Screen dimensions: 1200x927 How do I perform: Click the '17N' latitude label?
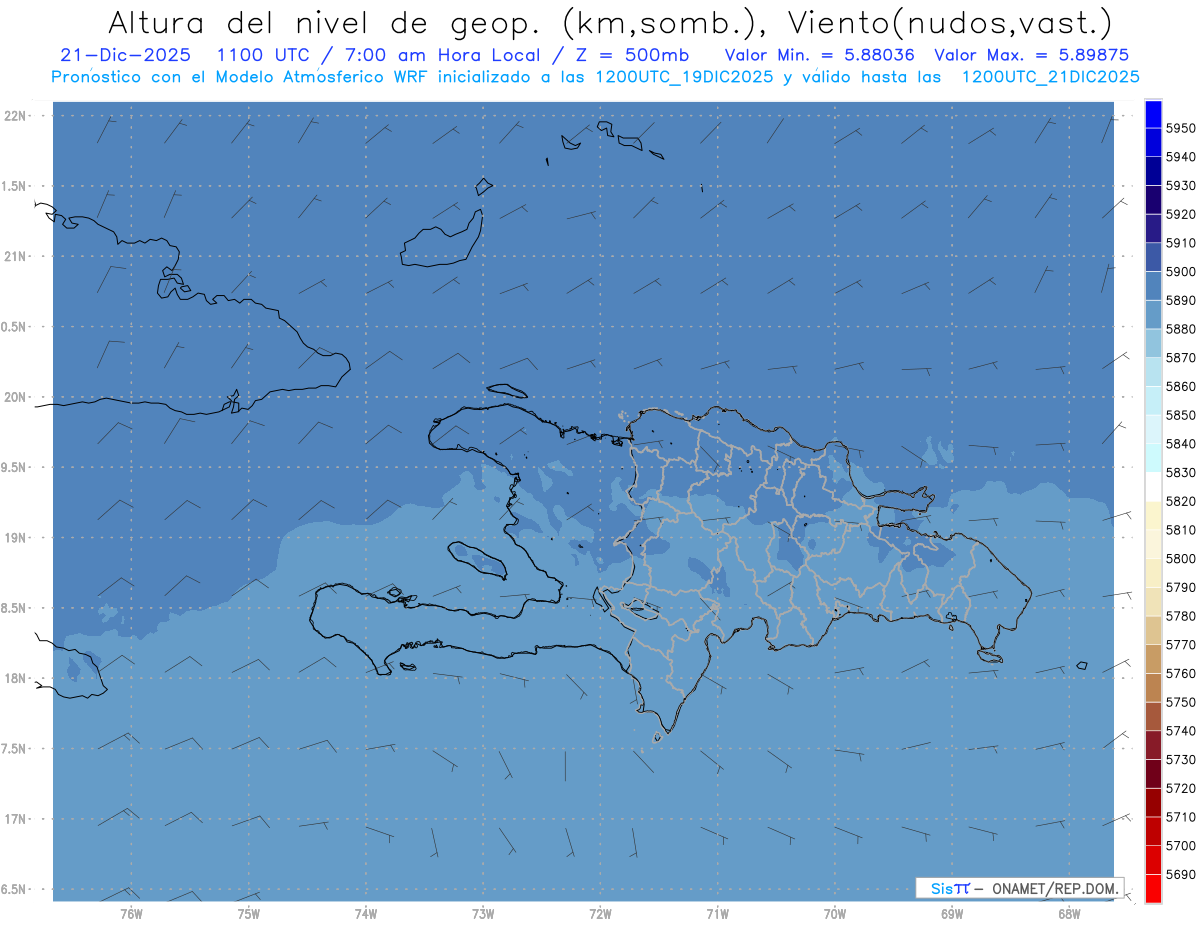[x=15, y=819]
